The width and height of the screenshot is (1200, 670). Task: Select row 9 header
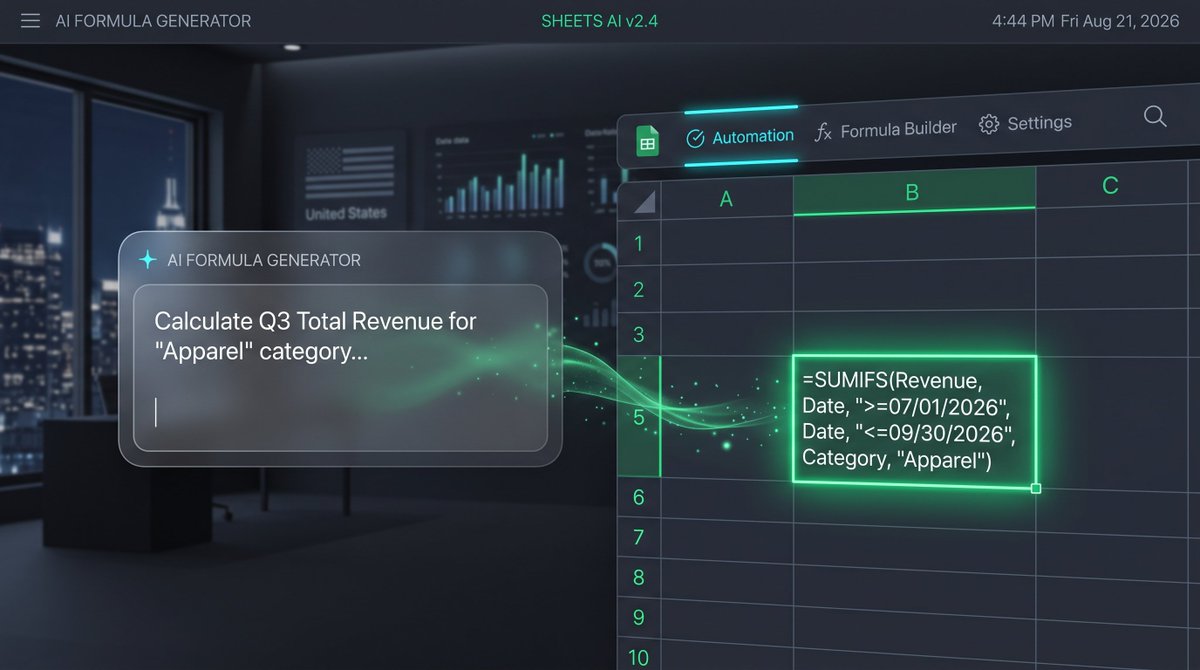639,618
